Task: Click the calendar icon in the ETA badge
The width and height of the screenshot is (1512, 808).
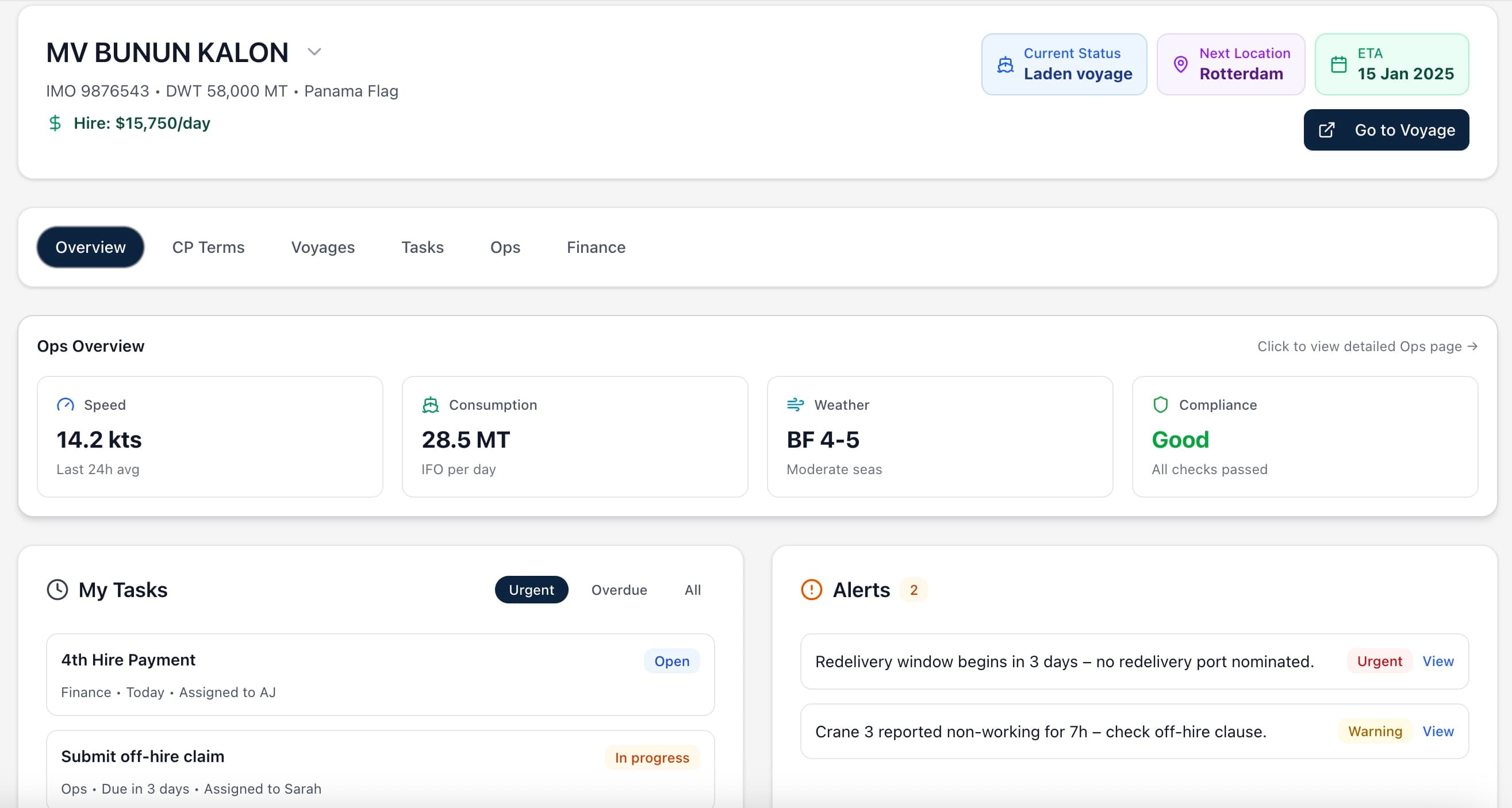Action: tap(1339, 64)
